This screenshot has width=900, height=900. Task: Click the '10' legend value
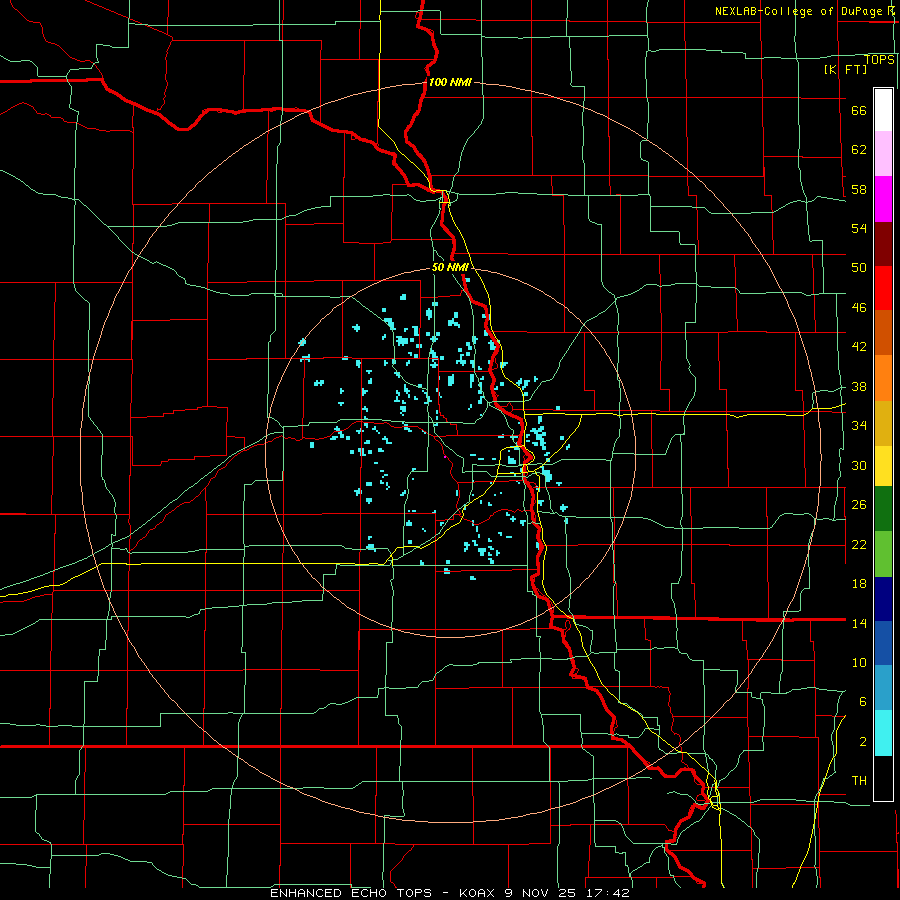pyautogui.click(x=859, y=663)
